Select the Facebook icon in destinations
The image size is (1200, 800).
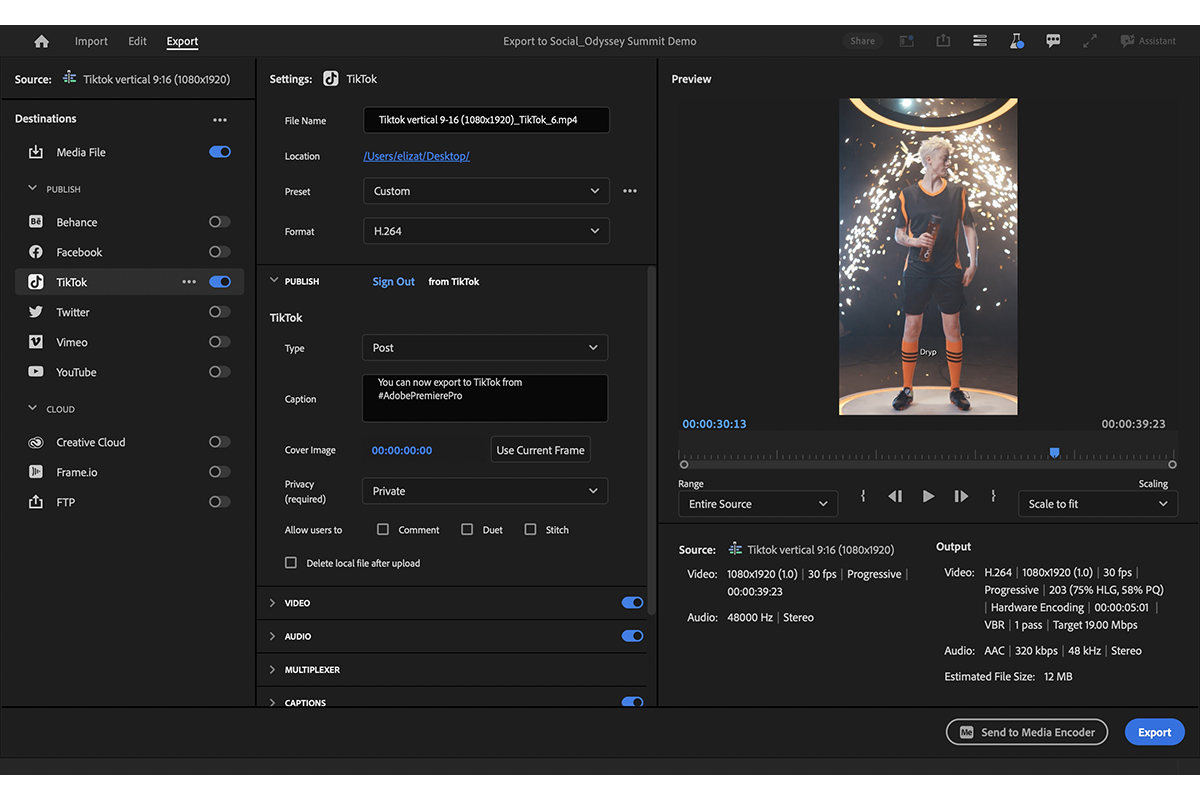(x=36, y=252)
